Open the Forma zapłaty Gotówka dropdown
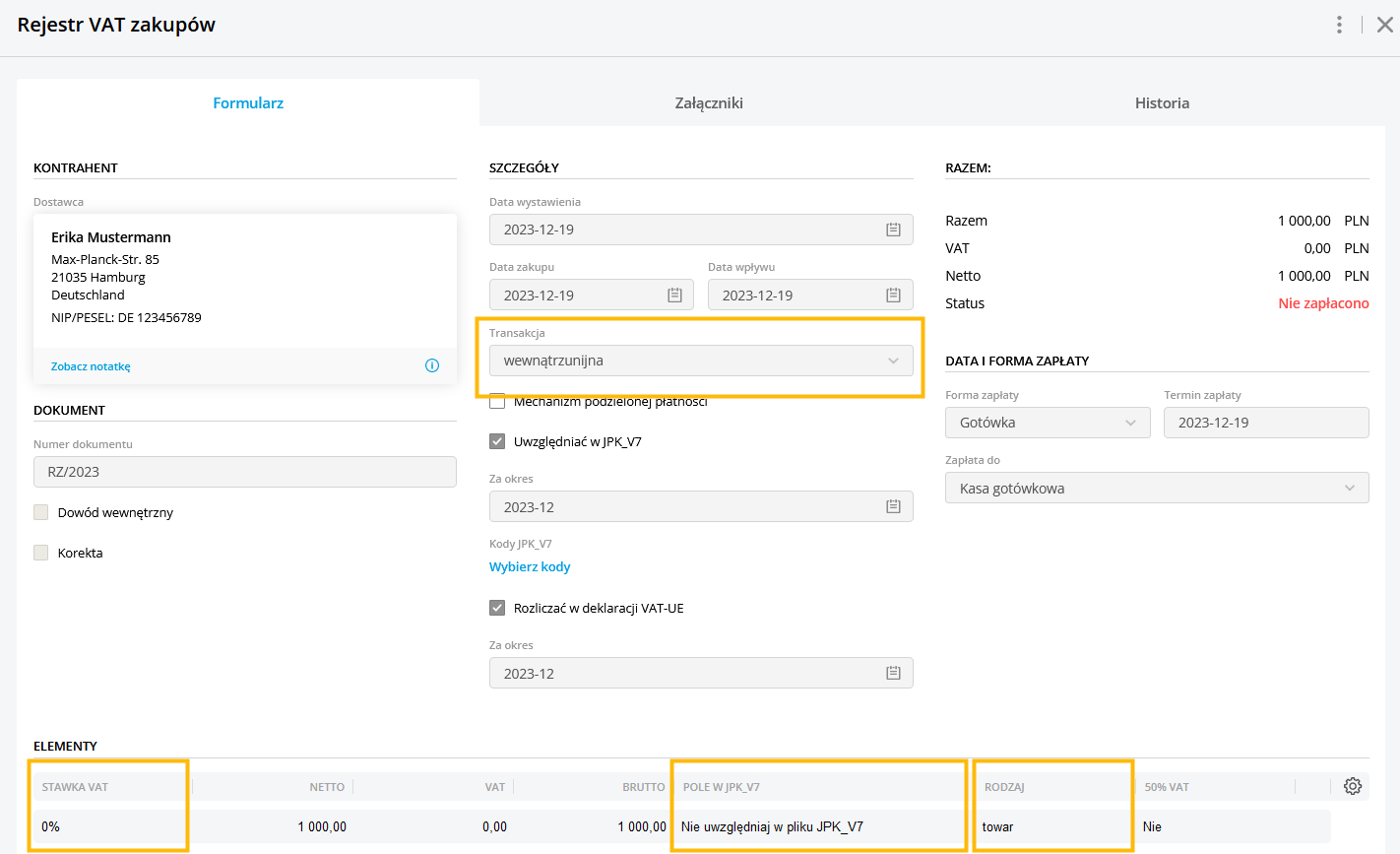This screenshot has height=854, width=1400. point(1047,423)
